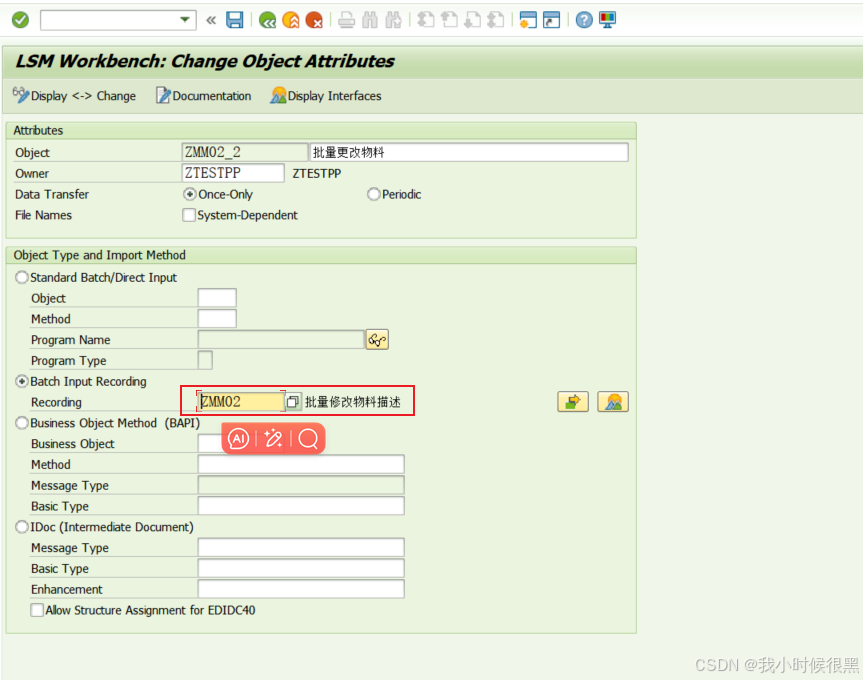The width and height of the screenshot is (863, 680).
Task: Click the mountain-image button right of Recording
Action: pyautogui.click(x=613, y=402)
